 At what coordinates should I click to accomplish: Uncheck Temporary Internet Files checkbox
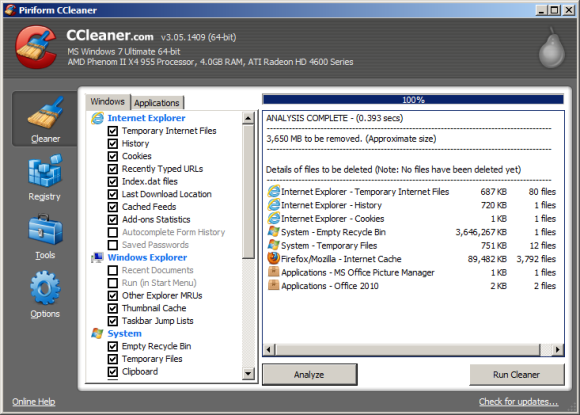tap(113, 131)
